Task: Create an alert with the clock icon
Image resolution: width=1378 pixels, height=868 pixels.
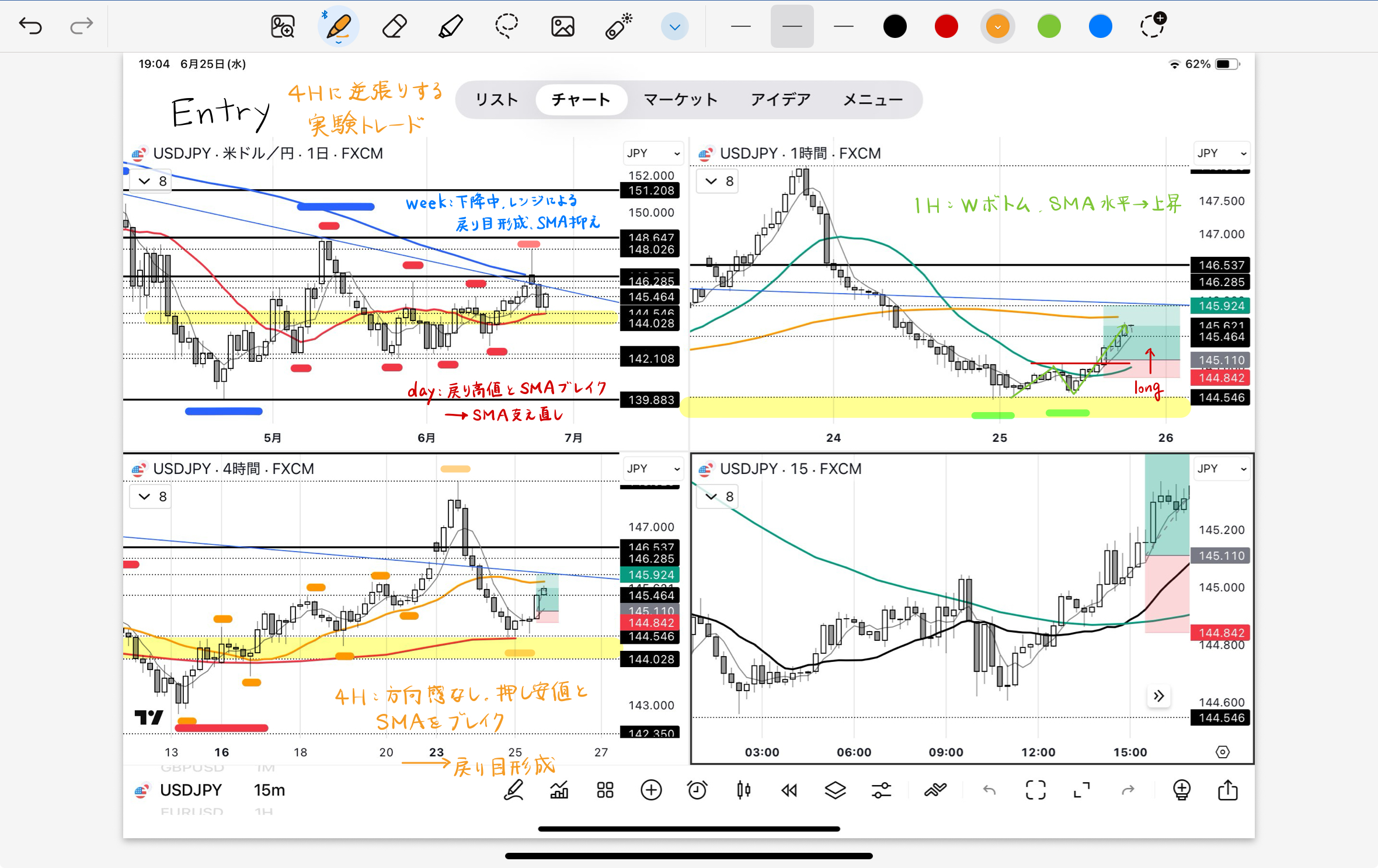Action: tap(697, 790)
